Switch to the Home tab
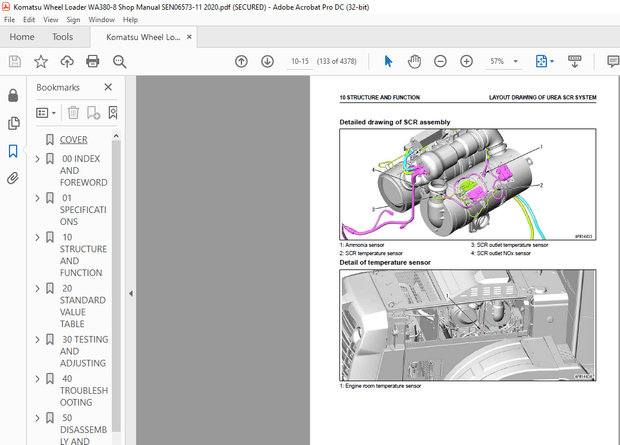620x445 pixels. coord(22,37)
